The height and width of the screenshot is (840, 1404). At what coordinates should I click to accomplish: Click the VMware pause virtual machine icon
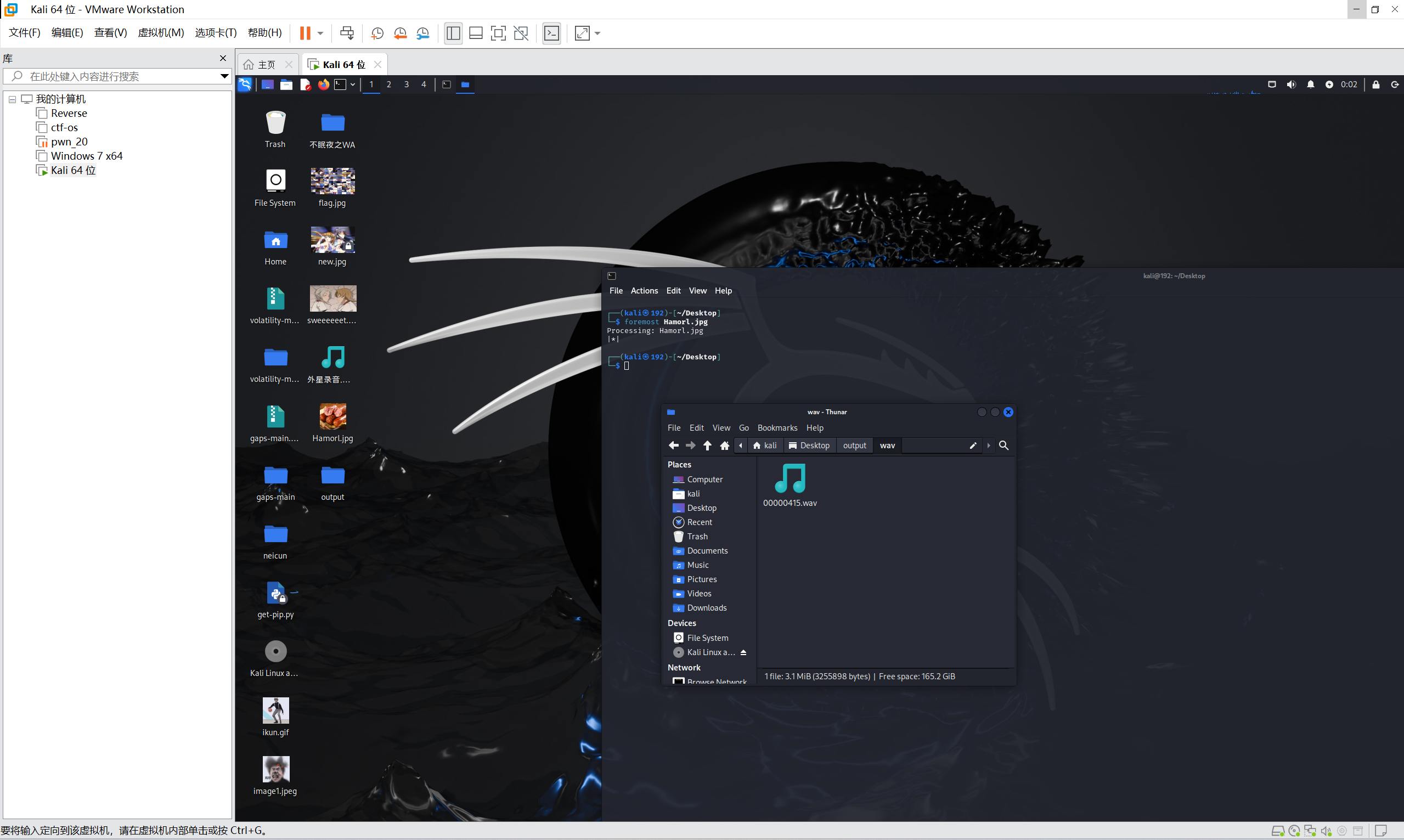click(x=305, y=33)
